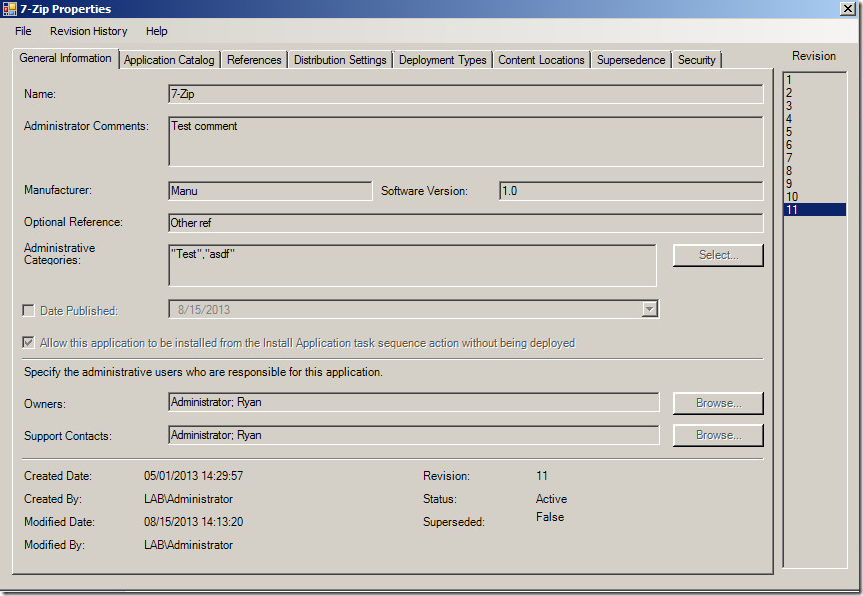Open the Supersedence tab
Screen dimensions: 863x596
(x=631, y=60)
